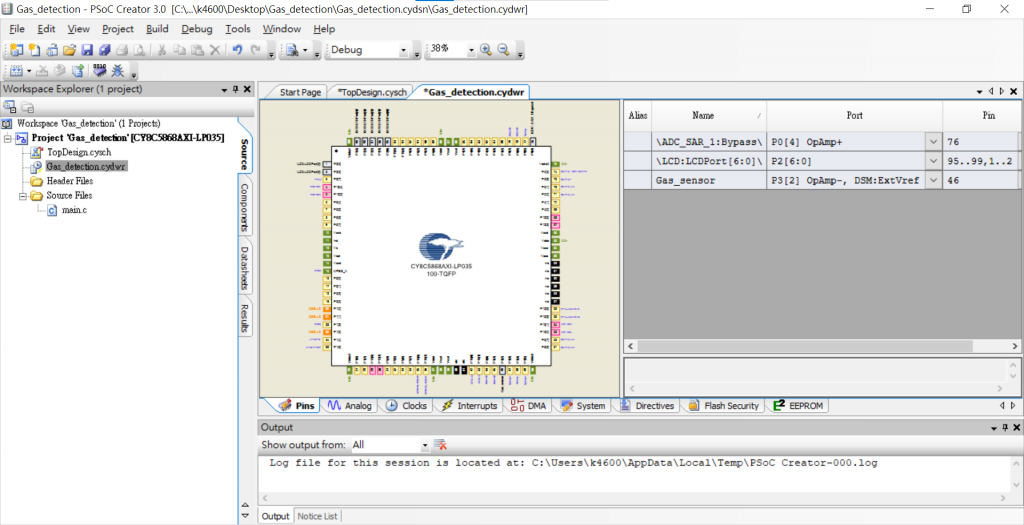1024x525 pixels.
Task: Collapse the Project 'Gas_detection' tree node
Action: point(8,138)
